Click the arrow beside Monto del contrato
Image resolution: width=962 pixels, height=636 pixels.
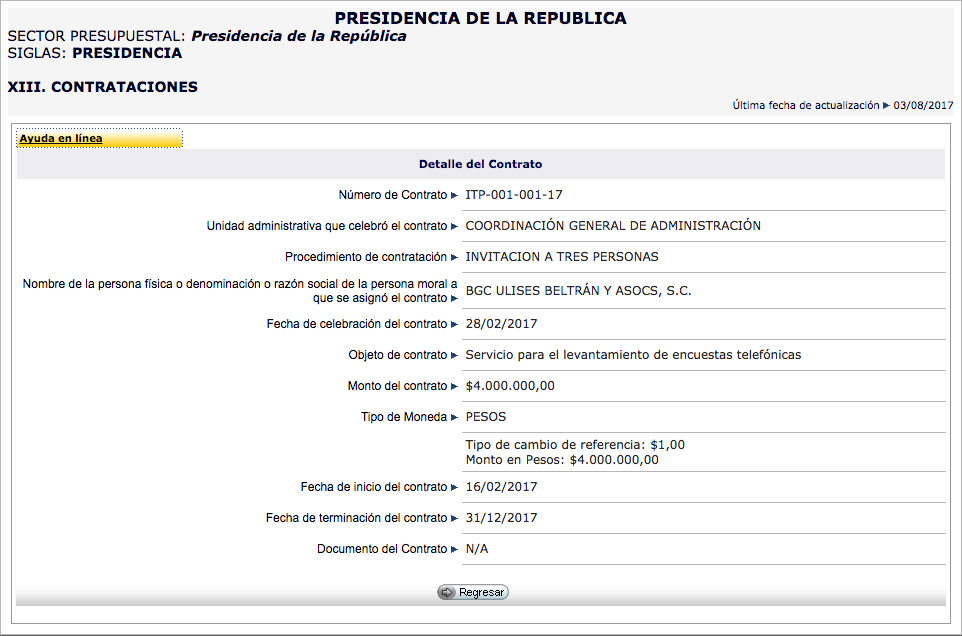[x=454, y=386]
